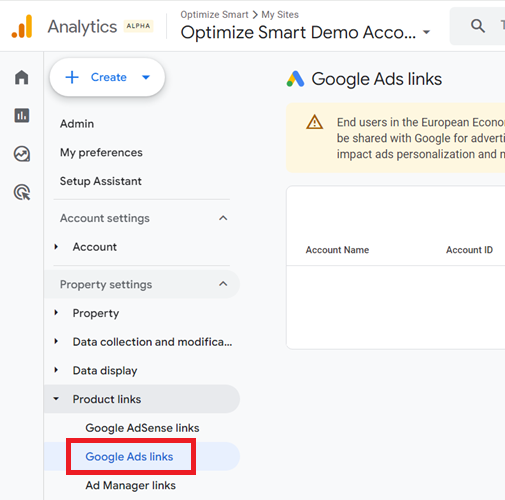Click the Create button label
Viewport: 505px width, 500px height.
click(109, 77)
